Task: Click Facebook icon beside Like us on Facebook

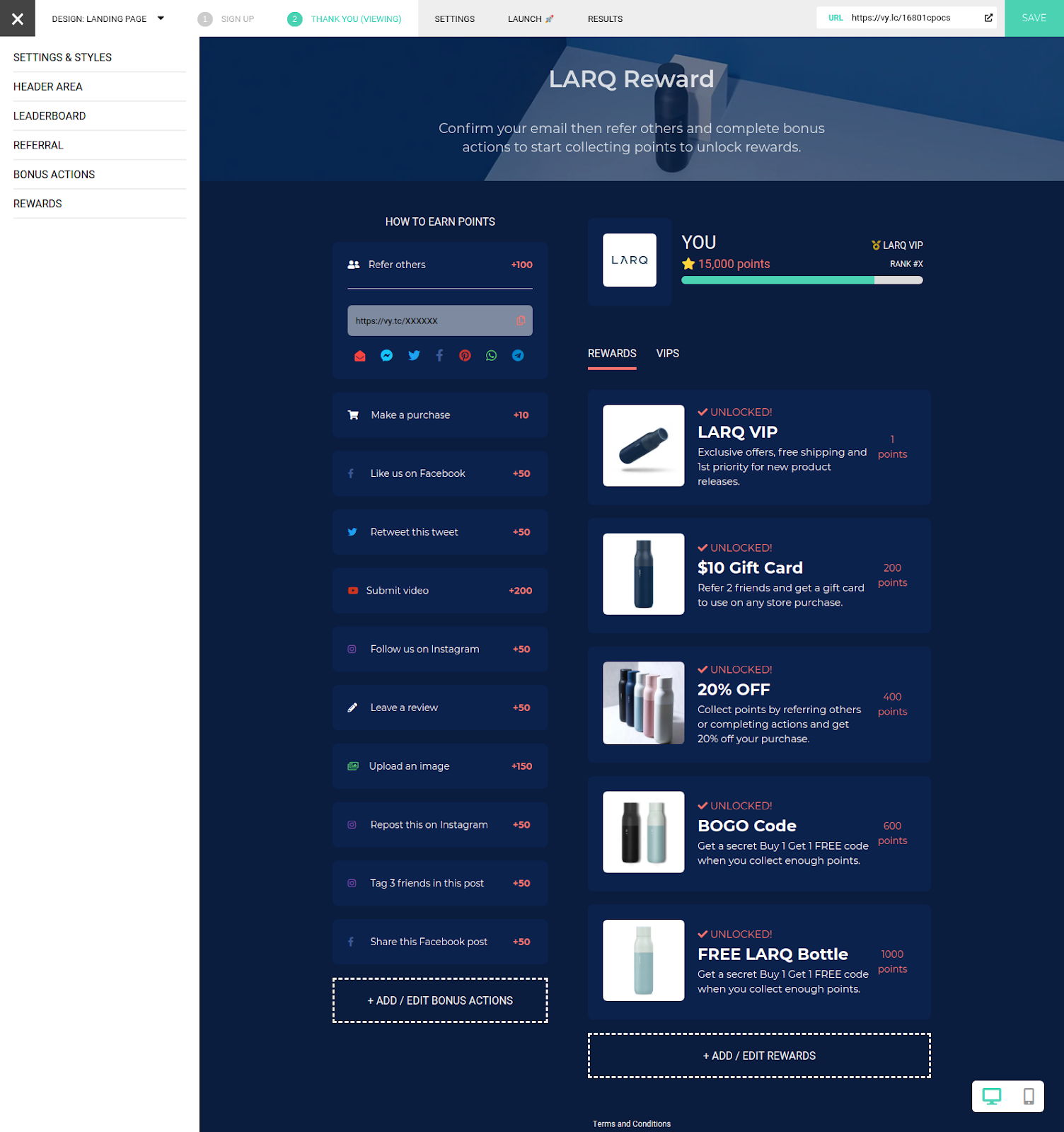Action: pyautogui.click(x=351, y=473)
